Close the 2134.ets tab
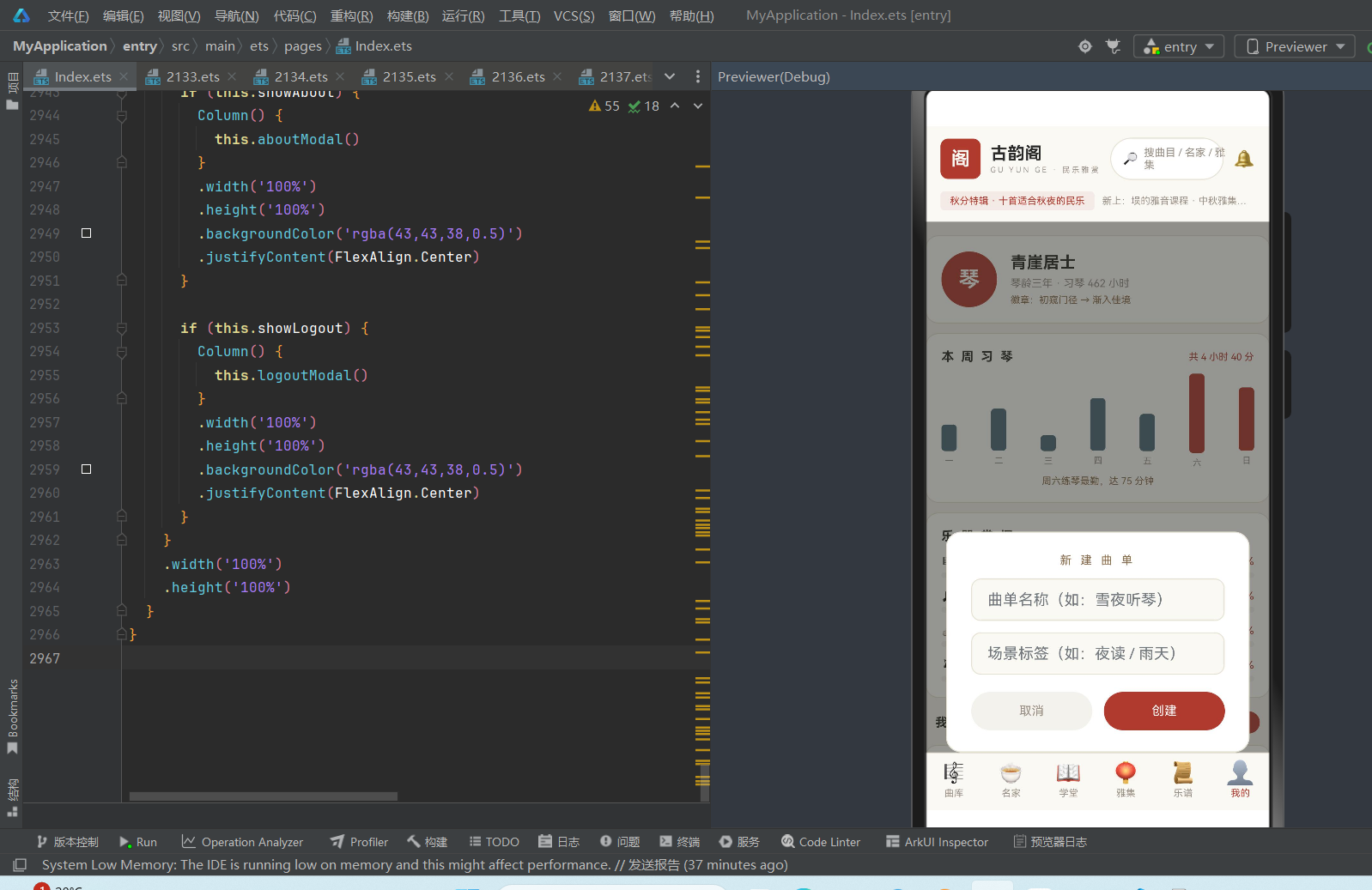Viewport: 1372px width, 890px height. tap(340, 76)
